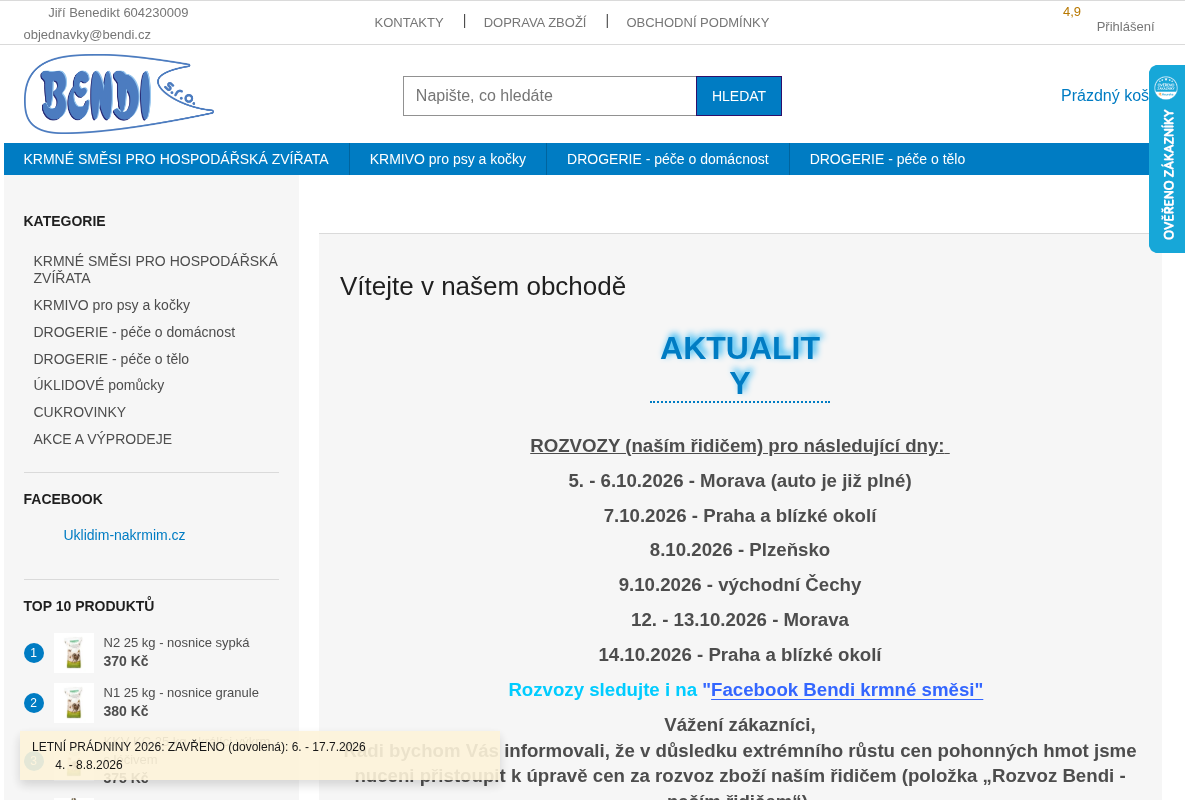Click the Bendi s.r.o. logo
The height and width of the screenshot is (800, 1200).
tap(119, 94)
